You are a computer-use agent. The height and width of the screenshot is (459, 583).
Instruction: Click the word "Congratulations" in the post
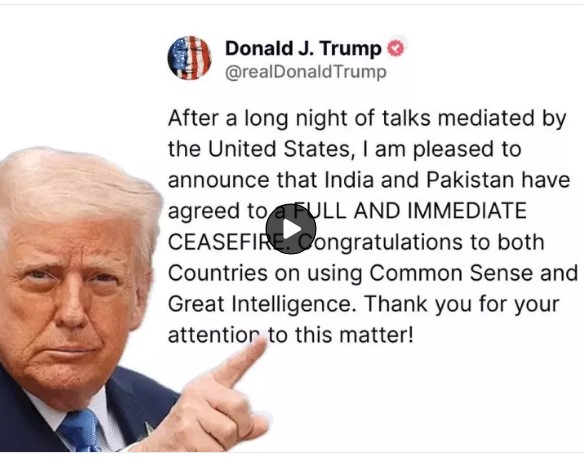click(381, 242)
